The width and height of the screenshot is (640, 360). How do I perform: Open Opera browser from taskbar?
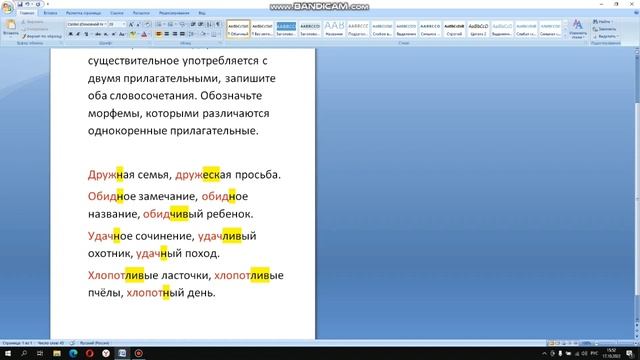click(89, 353)
